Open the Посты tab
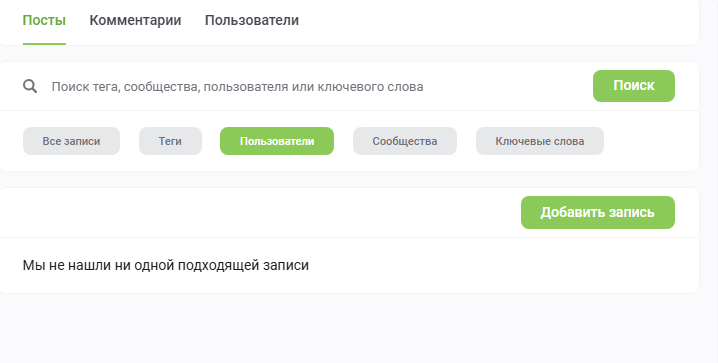 pos(44,21)
